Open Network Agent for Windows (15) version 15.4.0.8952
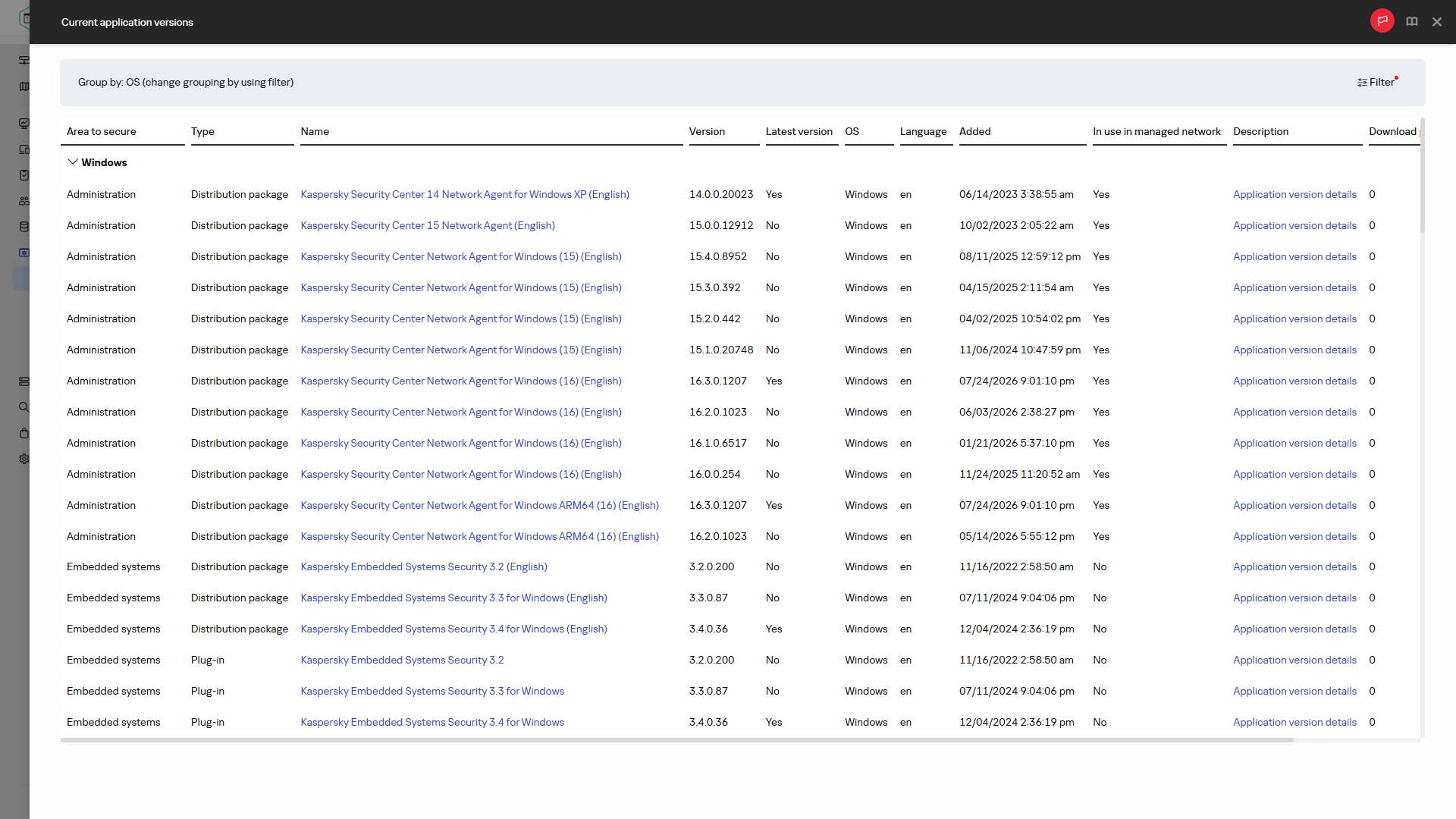The height and width of the screenshot is (819, 1456). click(x=461, y=256)
